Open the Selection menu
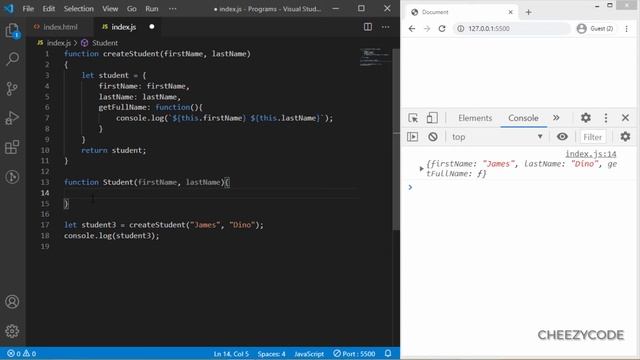The height and width of the screenshot is (360, 640). (78, 9)
